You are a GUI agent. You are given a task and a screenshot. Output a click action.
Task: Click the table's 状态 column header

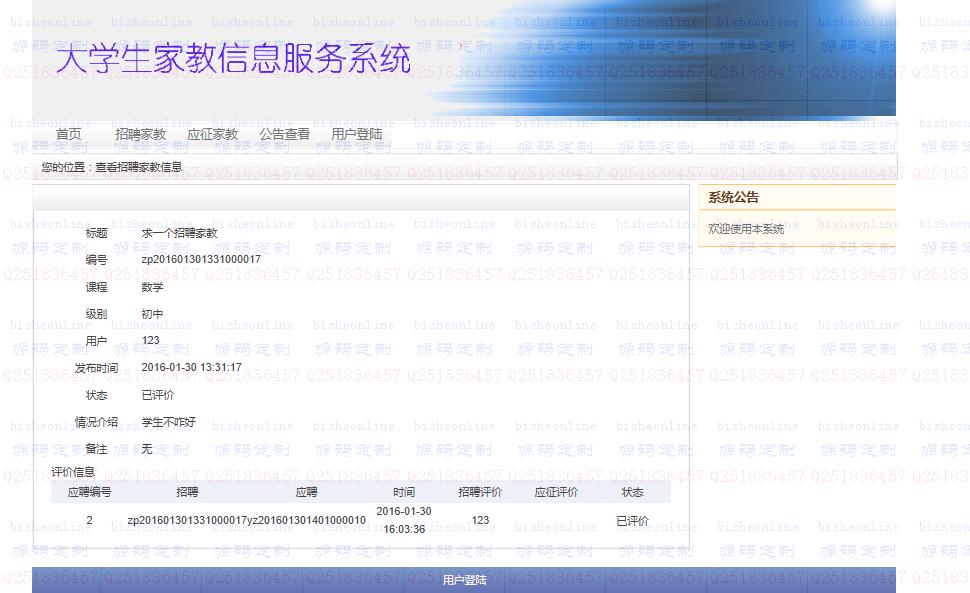[632, 492]
